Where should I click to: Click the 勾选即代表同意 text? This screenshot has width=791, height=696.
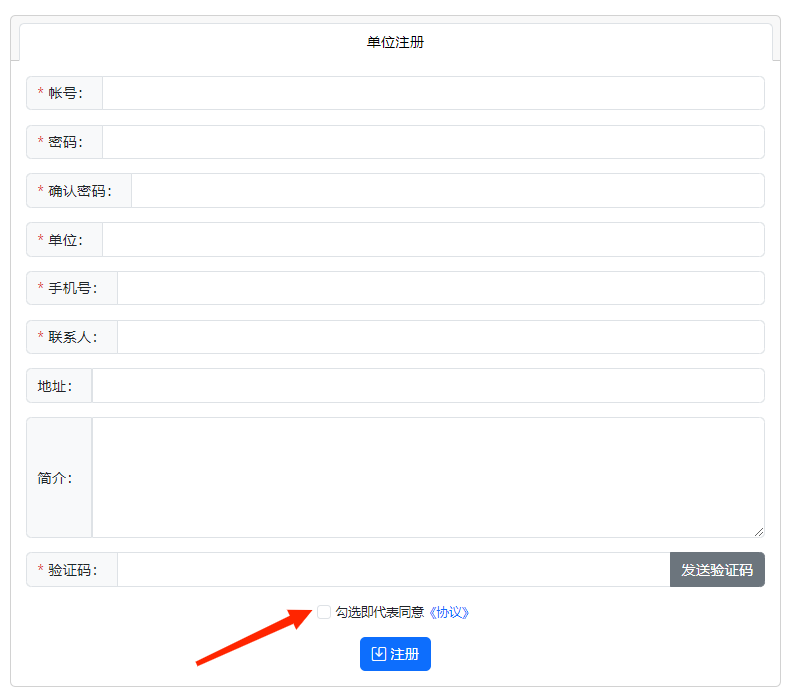(x=380, y=612)
